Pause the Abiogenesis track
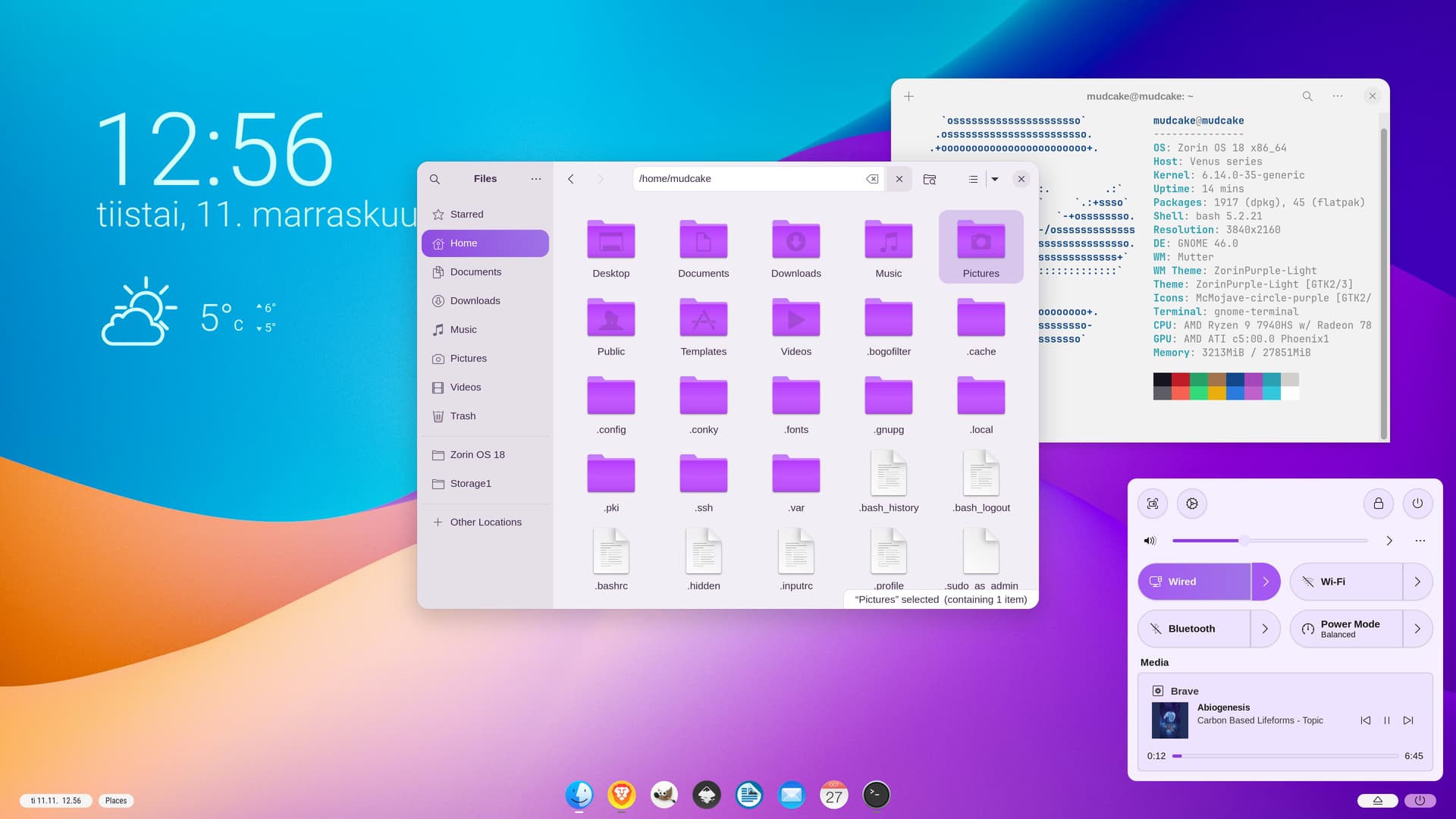Viewport: 1456px width, 819px height. [x=1387, y=720]
